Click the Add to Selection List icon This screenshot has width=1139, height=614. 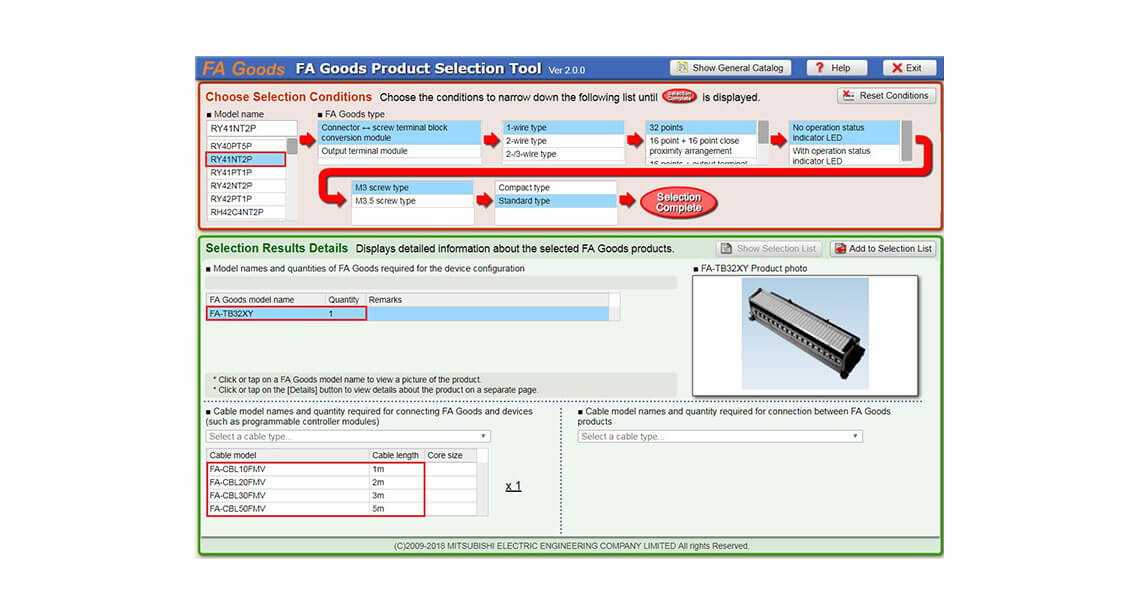(882, 248)
